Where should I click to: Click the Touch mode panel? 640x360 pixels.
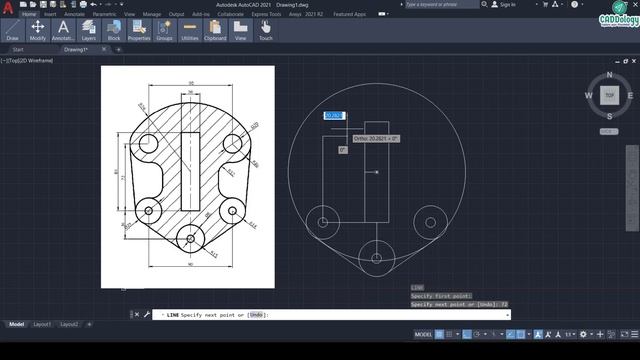tap(266, 30)
